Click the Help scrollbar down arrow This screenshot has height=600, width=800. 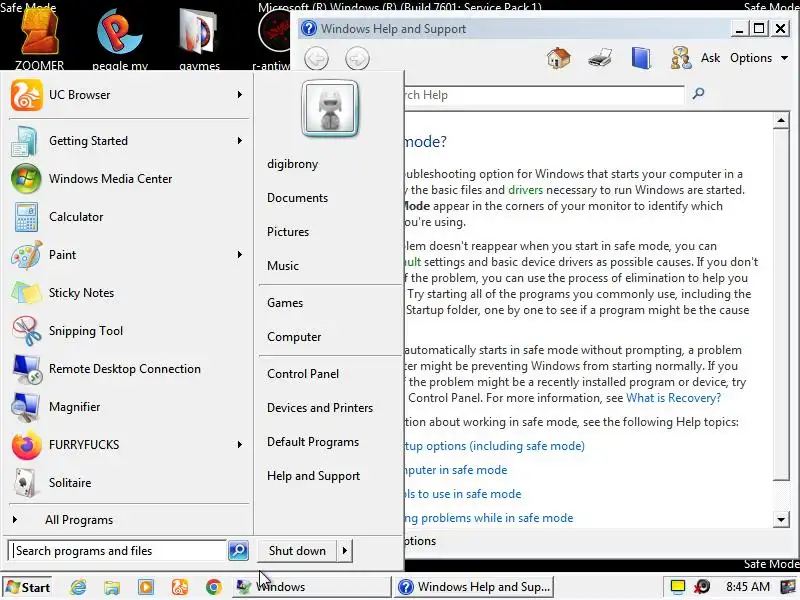click(781, 520)
